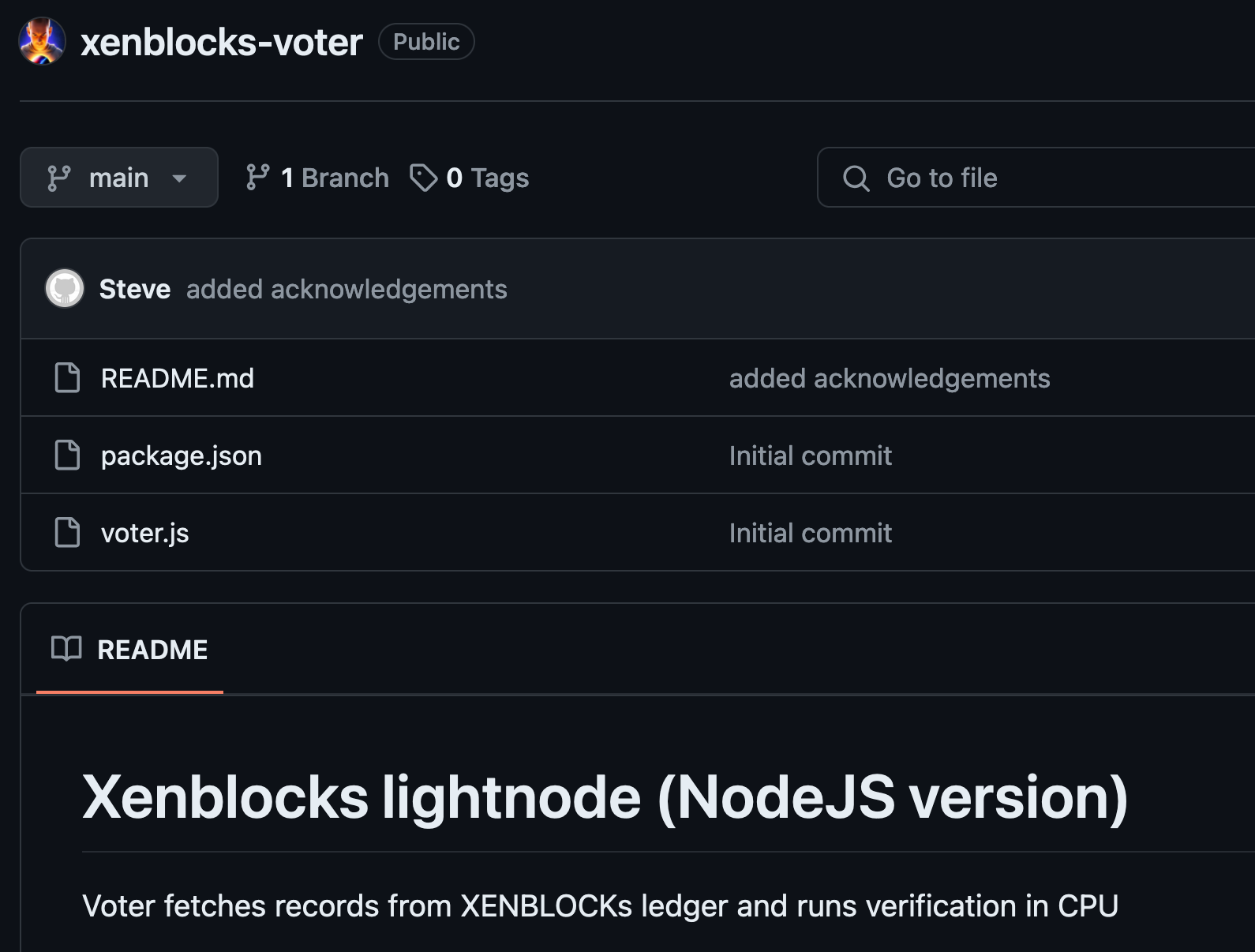This screenshot has width=1255, height=952.
Task: Click the magnifying glass in Go to file
Action: click(x=856, y=178)
